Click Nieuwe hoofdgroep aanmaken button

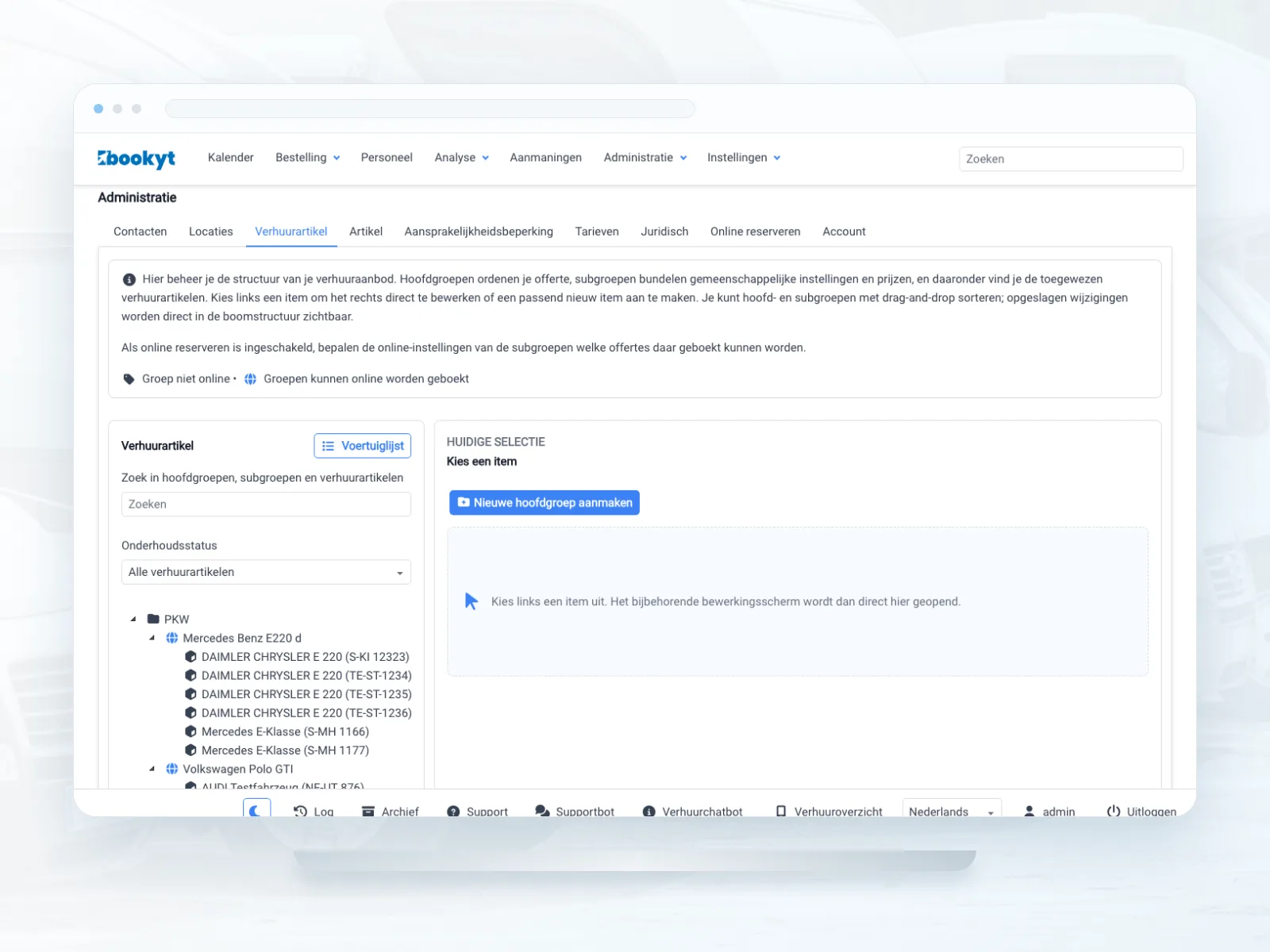tap(545, 503)
